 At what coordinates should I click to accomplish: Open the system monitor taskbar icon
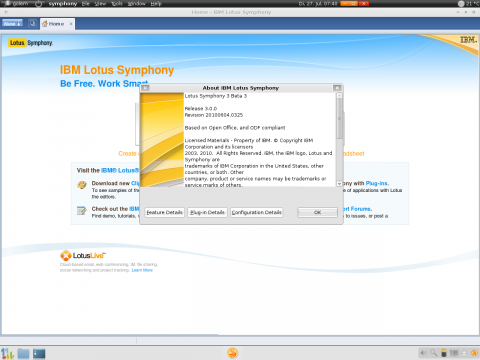point(7,353)
